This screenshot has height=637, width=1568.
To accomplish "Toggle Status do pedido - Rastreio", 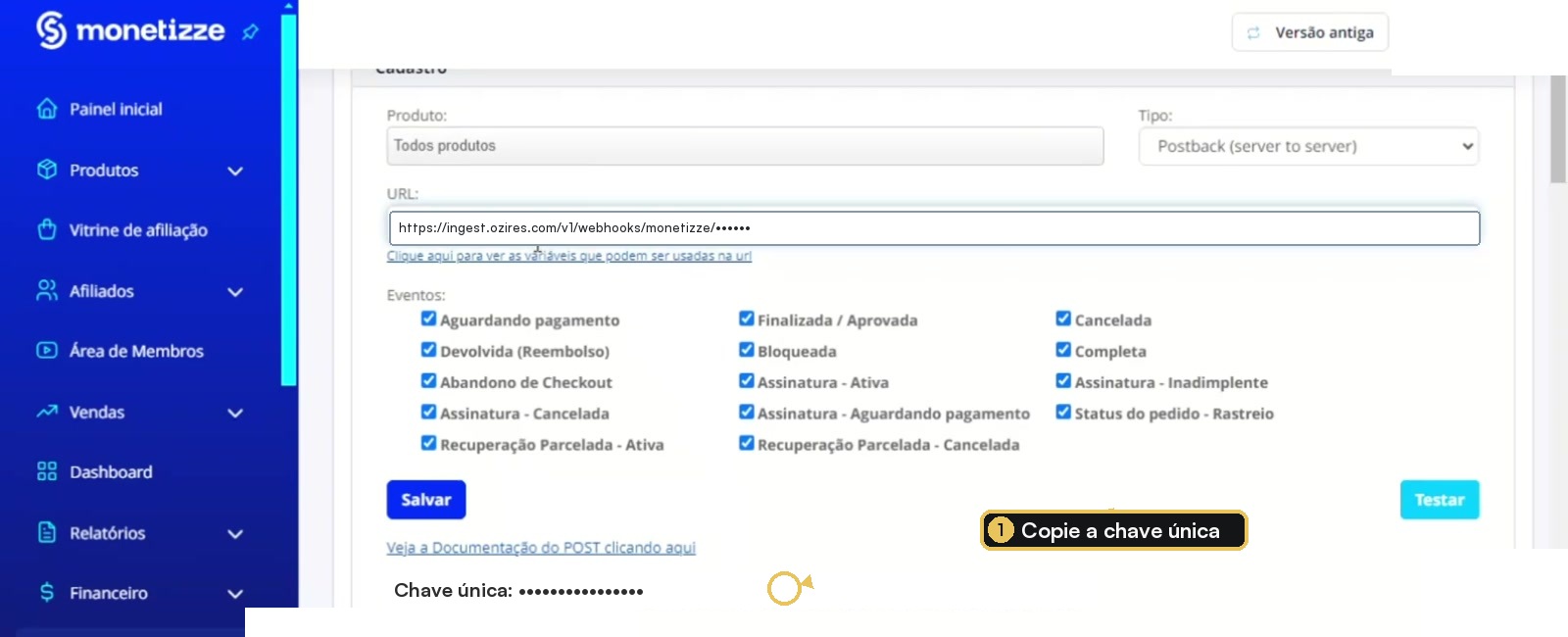I will pyautogui.click(x=1063, y=412).
